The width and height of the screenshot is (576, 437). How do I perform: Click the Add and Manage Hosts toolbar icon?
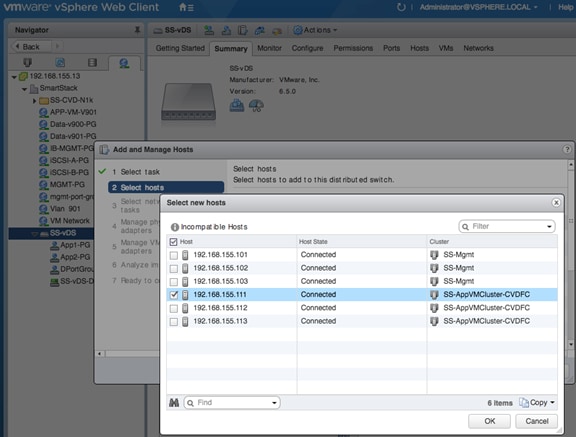point(243,30)
